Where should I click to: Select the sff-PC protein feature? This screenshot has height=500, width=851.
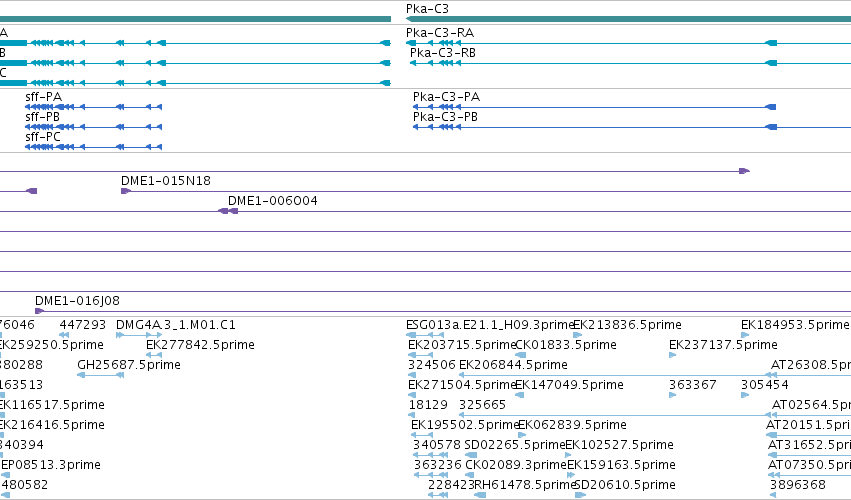93,147
